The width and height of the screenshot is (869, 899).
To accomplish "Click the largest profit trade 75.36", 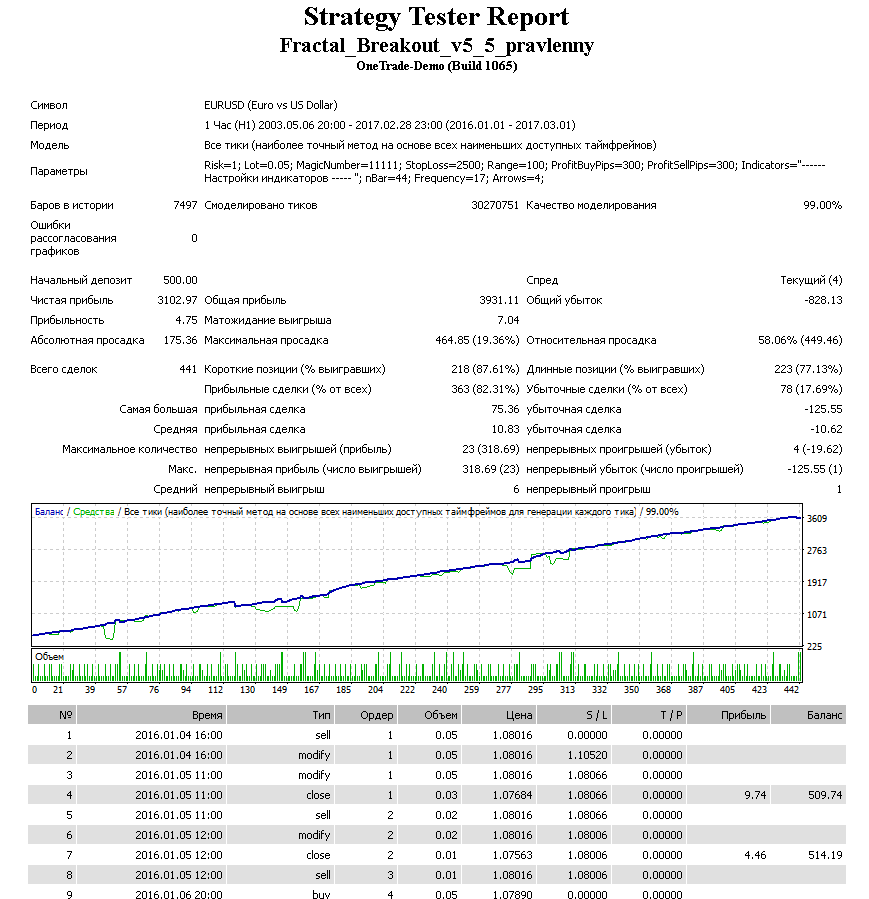I will pos(505,409).
